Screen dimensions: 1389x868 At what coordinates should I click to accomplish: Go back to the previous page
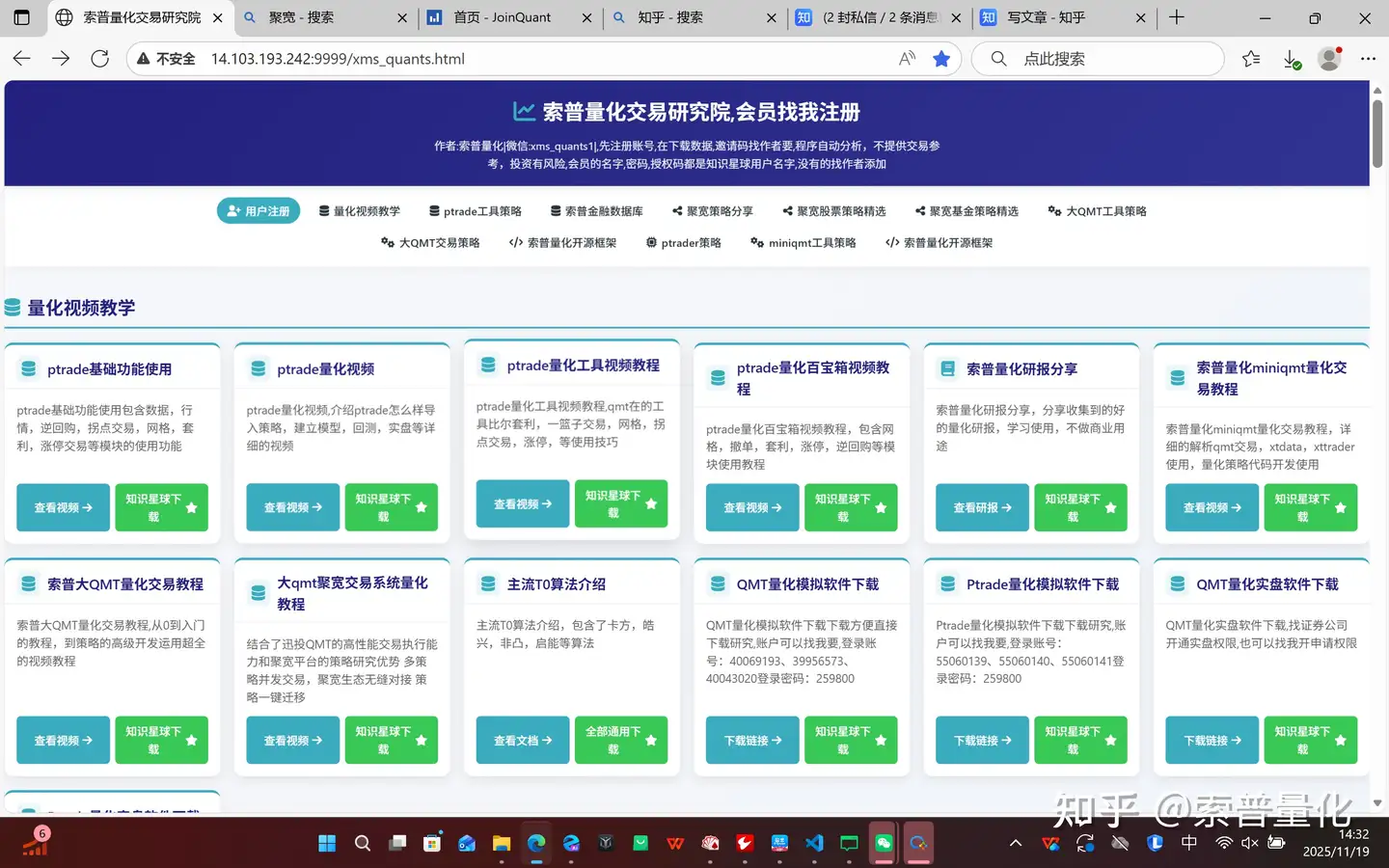tap(22, 59)
